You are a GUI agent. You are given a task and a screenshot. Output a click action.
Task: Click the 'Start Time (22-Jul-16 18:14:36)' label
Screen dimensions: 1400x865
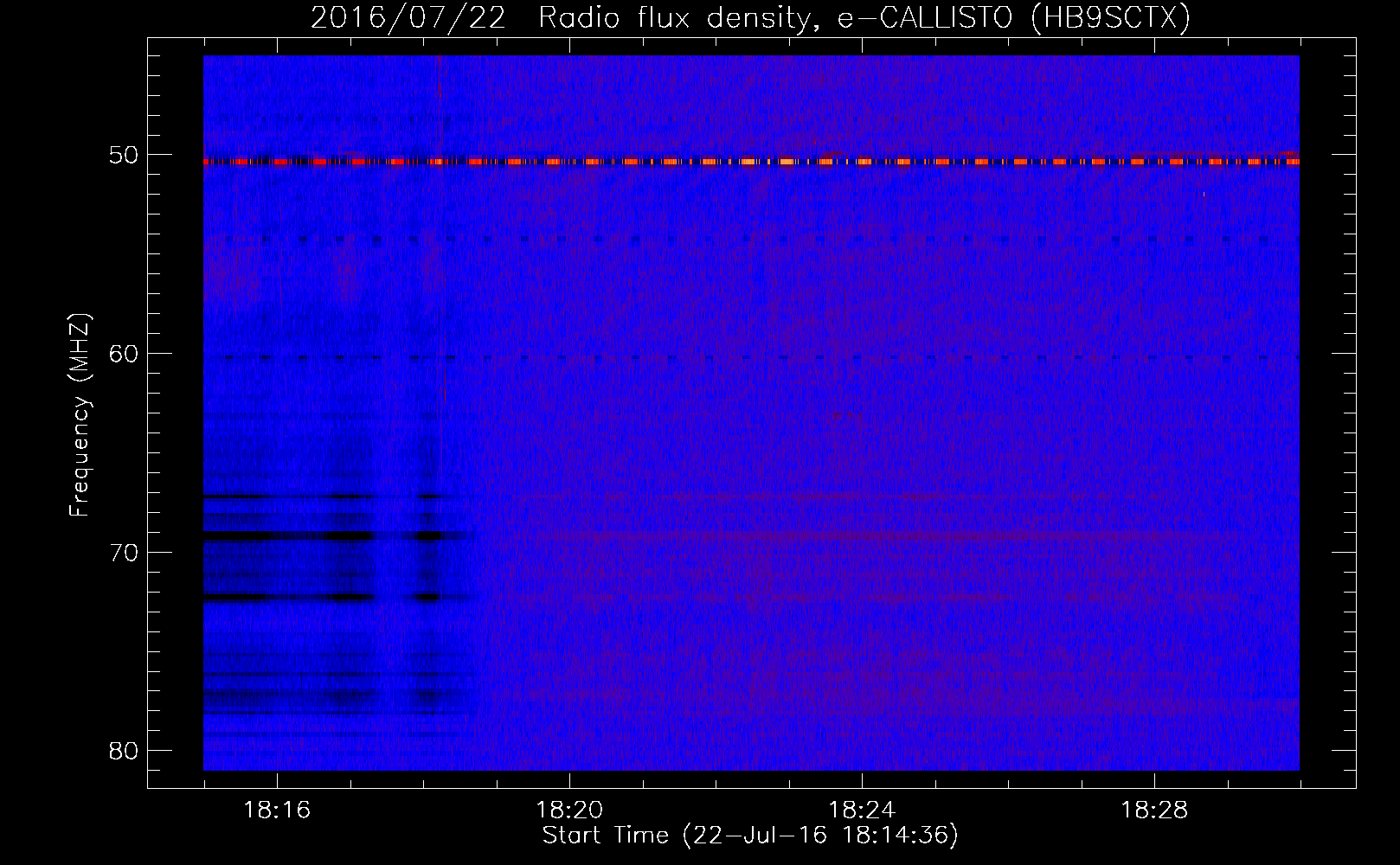pyautogui.click(x=750, y=836)
